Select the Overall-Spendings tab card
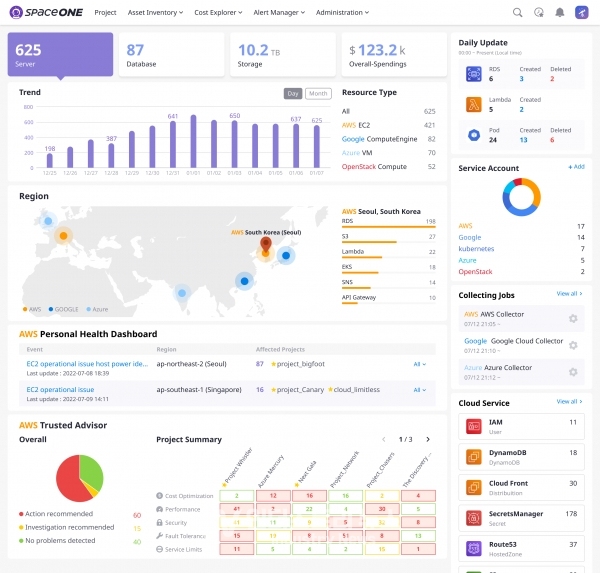600x573 pixels. [x=394, y=54]
